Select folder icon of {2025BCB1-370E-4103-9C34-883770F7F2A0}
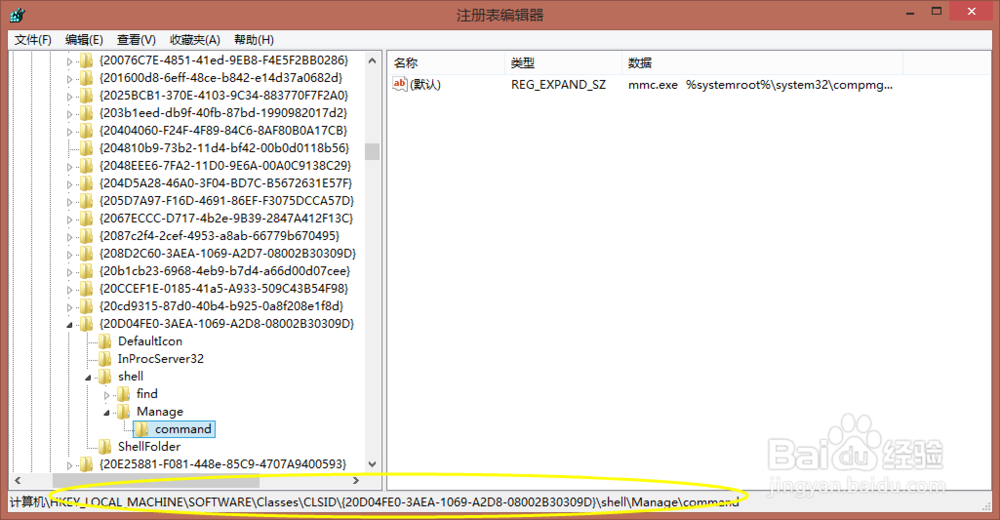 tap(86, 96)
